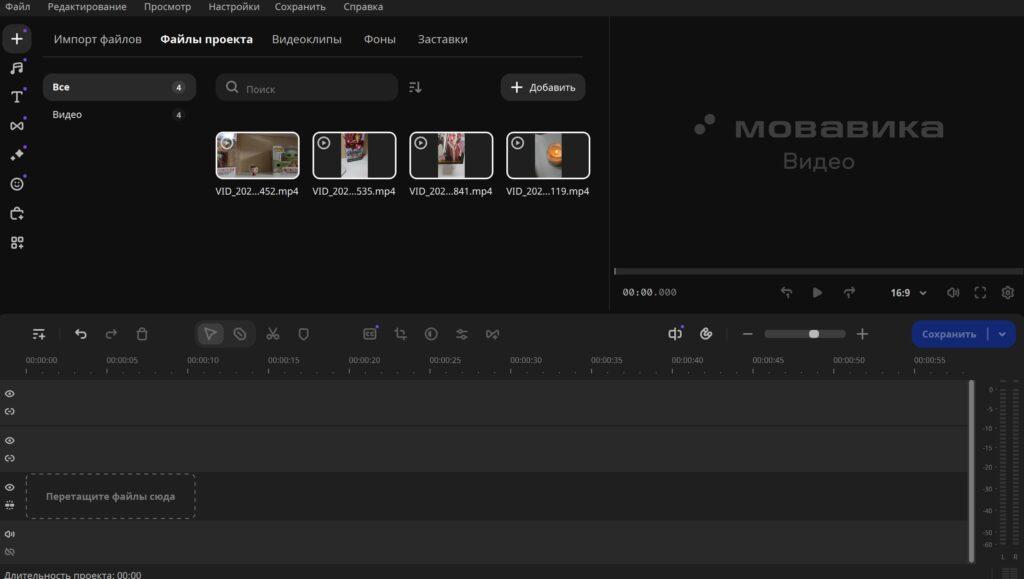Zoom out the timeline with minus

748,334
